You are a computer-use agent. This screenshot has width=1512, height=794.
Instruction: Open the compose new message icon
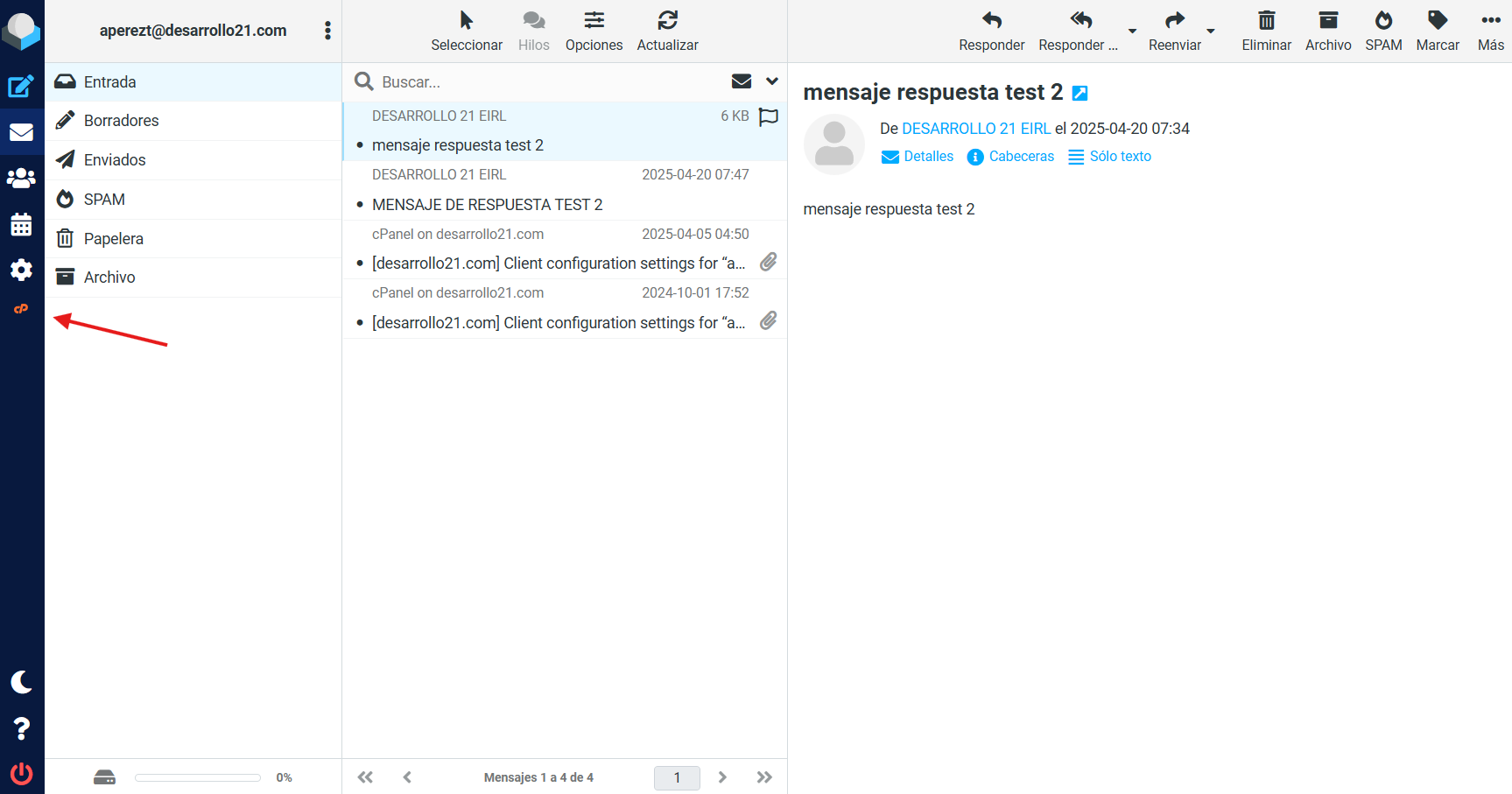(21, 86)
